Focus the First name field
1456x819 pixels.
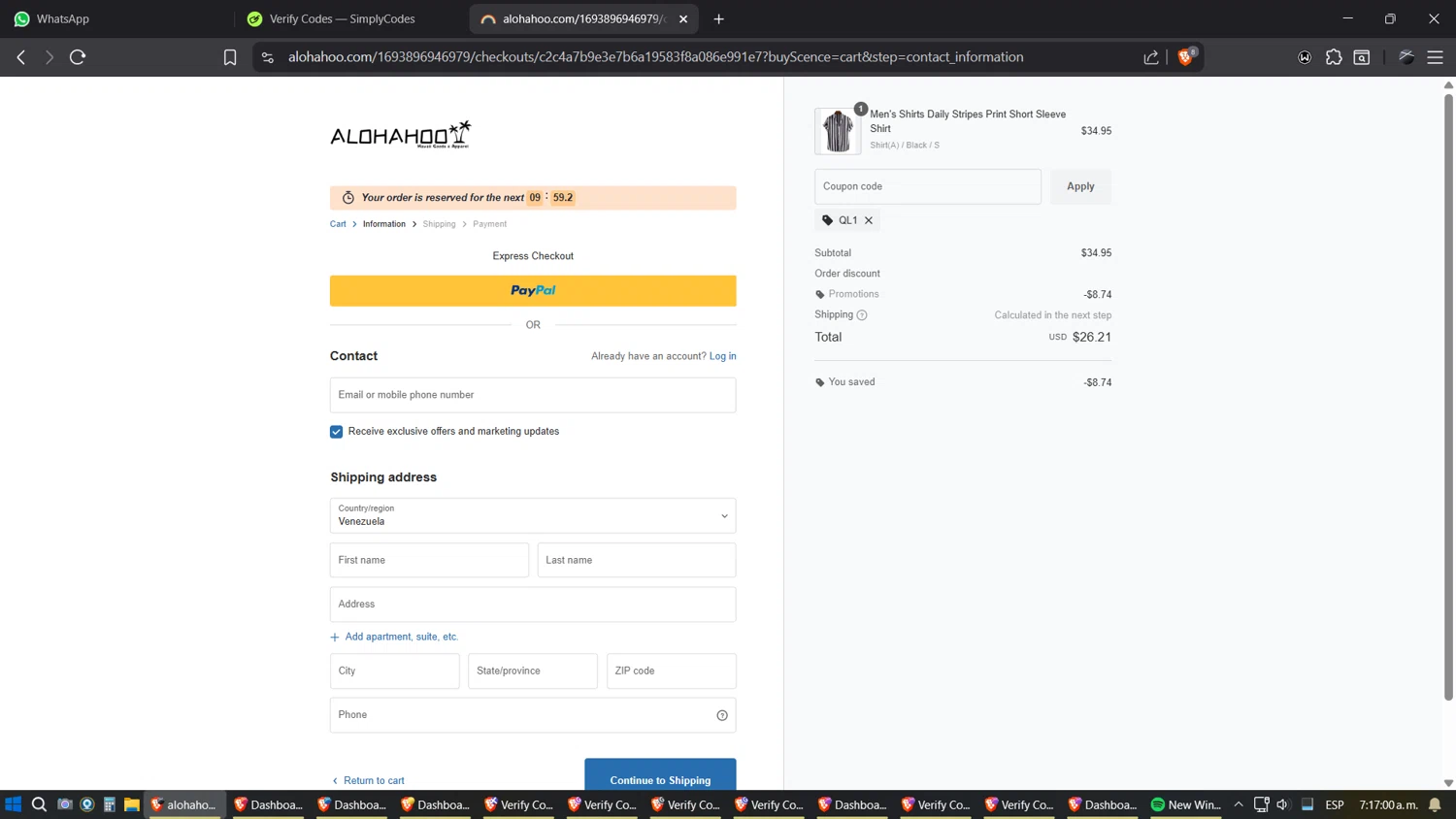click(x=429, y=560)
